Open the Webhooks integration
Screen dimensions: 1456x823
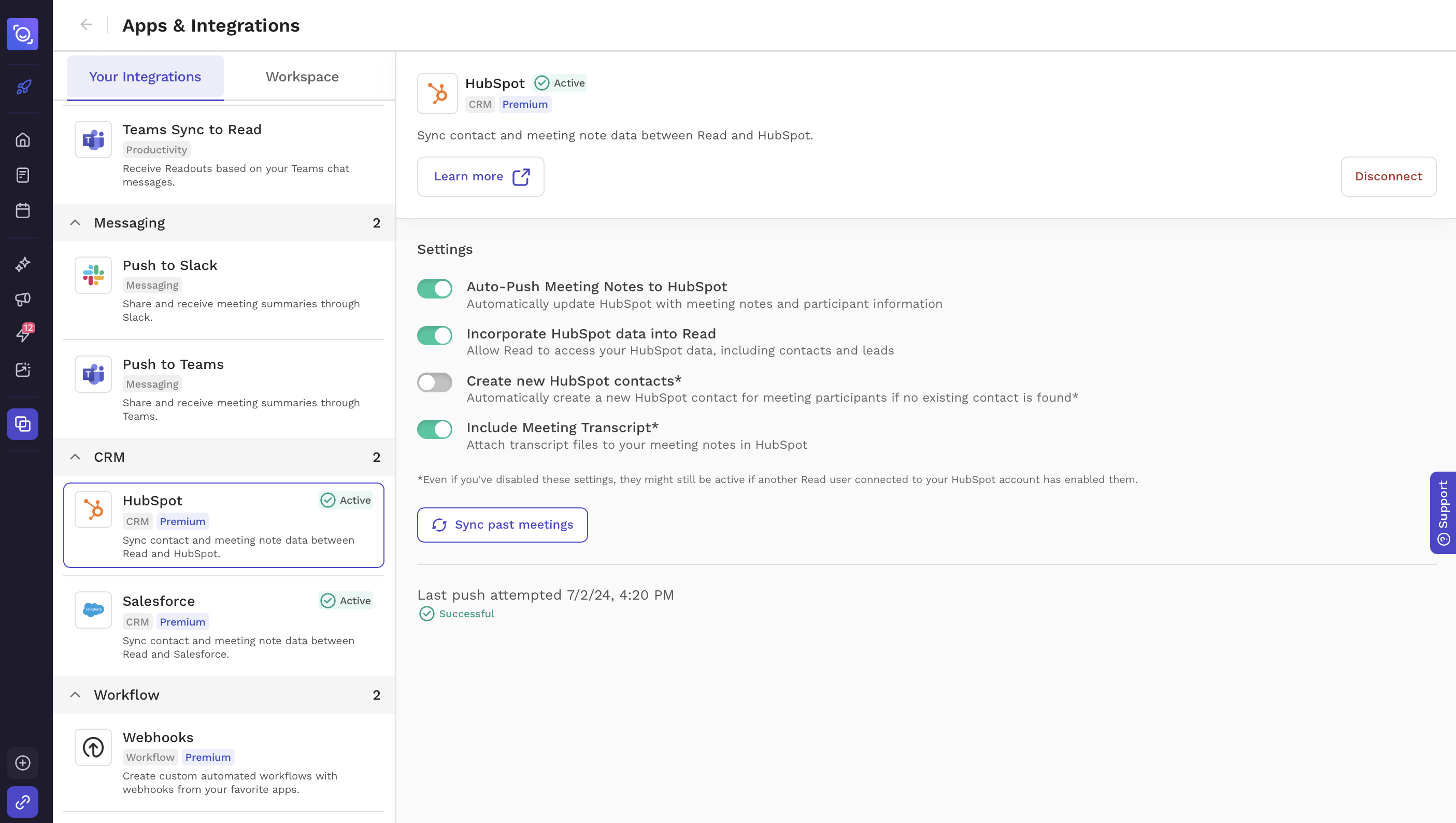pyautogui.click(x=224, y=762)
